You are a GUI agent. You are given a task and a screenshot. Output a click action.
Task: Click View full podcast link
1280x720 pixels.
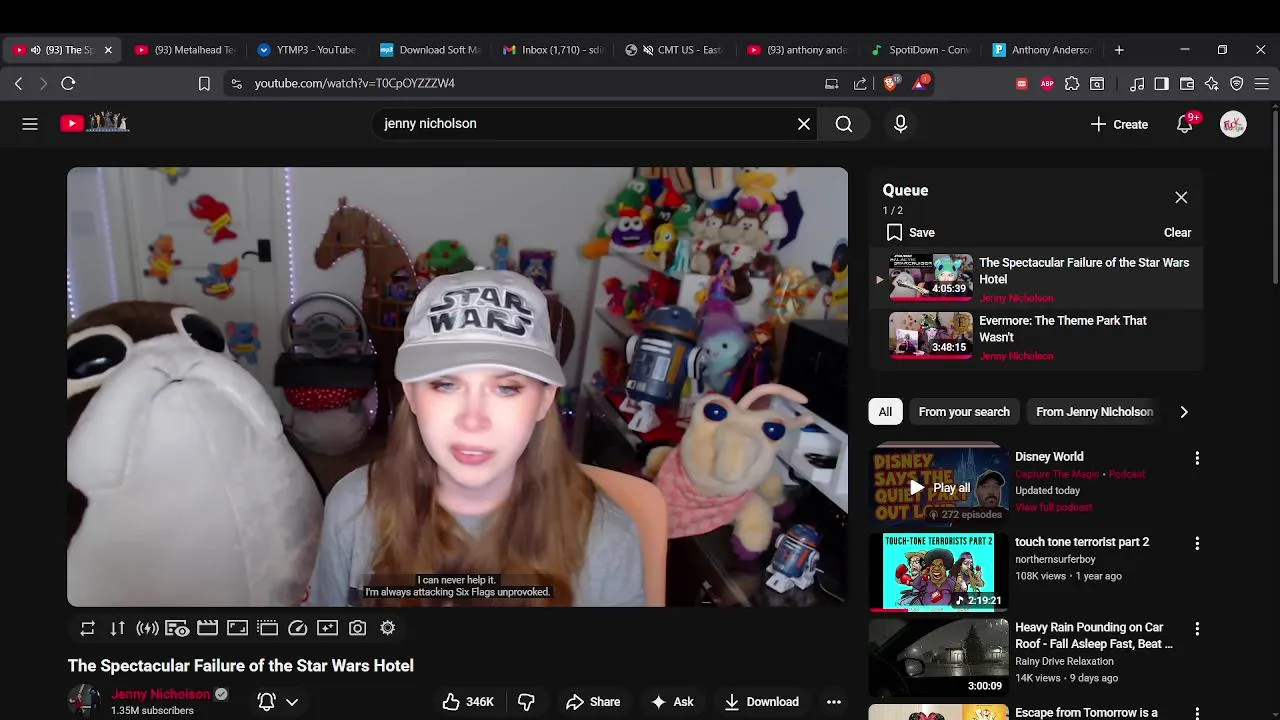(1053, 507)
